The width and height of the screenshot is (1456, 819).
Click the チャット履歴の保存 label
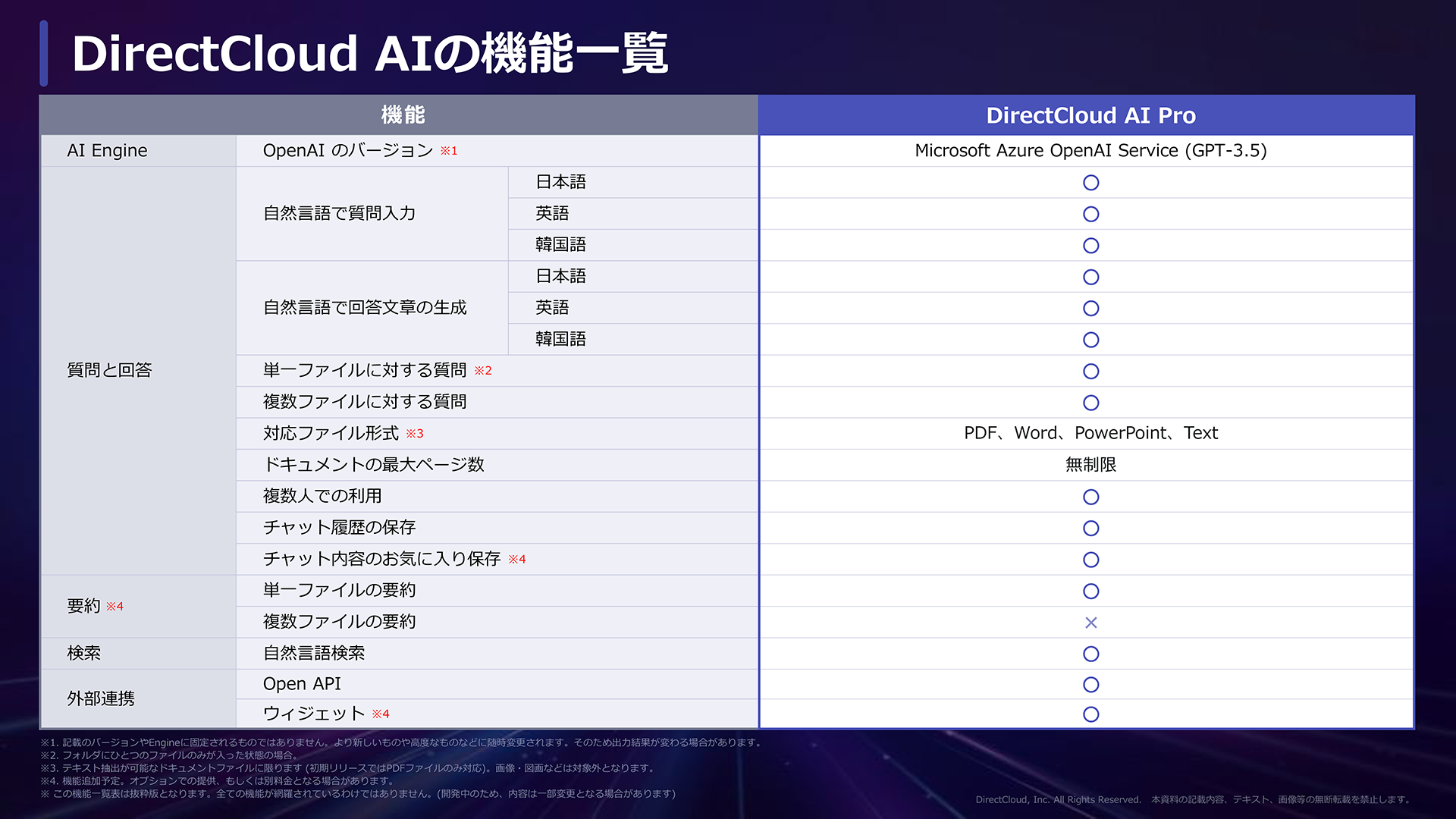pyautogui.click(x=339, y=528)
